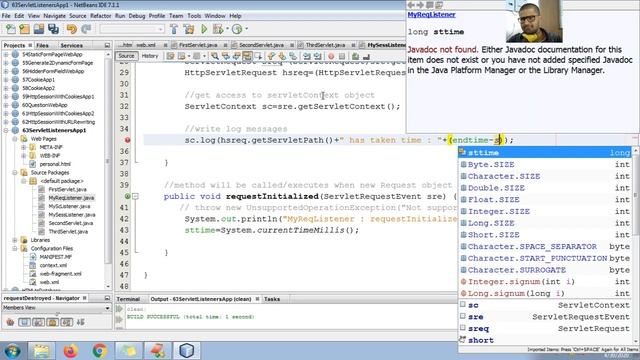
Task: Switch to FirstServlet.java editor tab
Action: (198, 45)
